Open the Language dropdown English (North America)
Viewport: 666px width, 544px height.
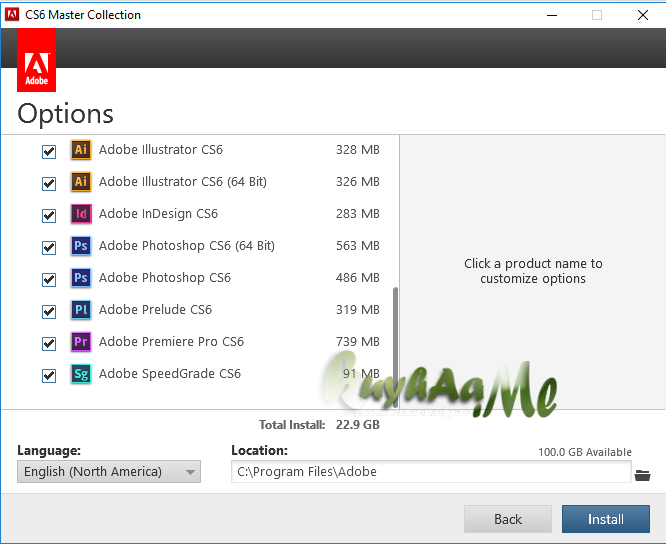click(109, 472)
